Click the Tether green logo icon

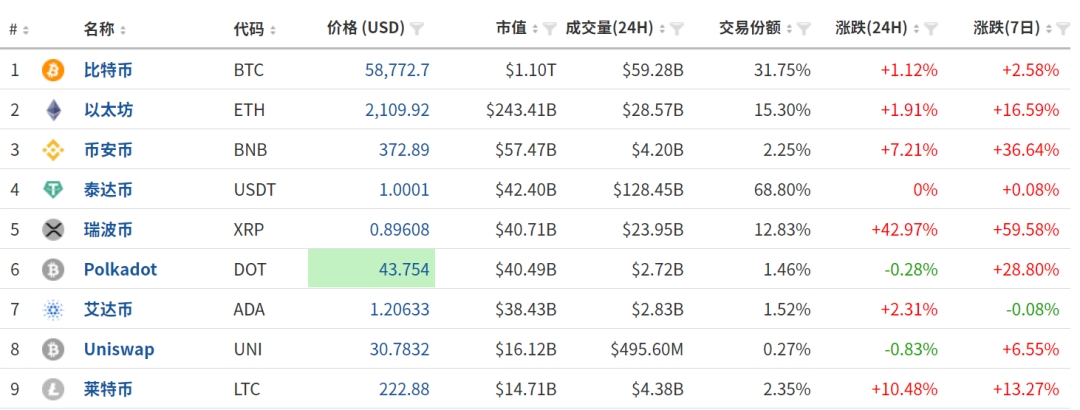click(53, 190)
